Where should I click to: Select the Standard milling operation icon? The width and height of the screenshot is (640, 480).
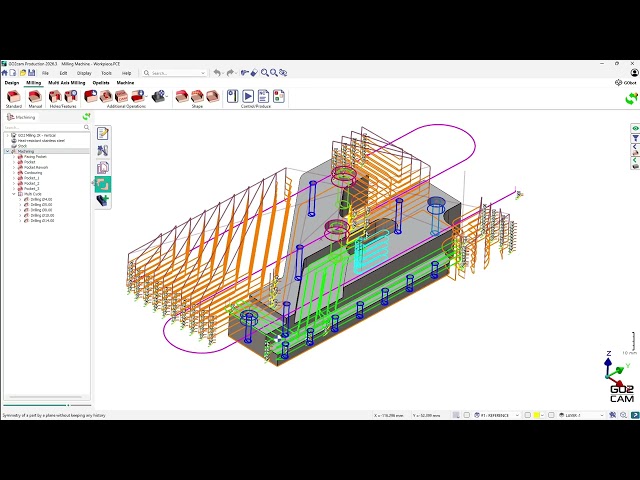pos(13,97)
